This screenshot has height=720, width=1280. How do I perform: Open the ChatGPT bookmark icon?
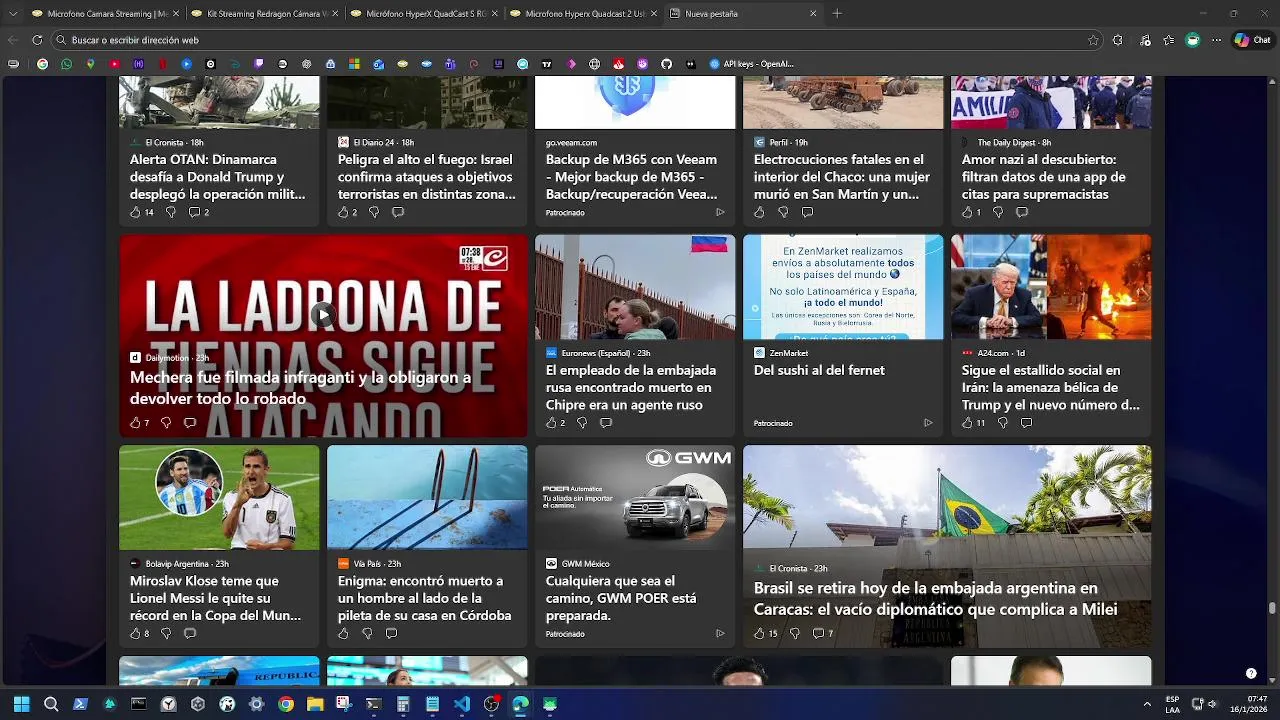pyautogui.click(x=306, y=64)
